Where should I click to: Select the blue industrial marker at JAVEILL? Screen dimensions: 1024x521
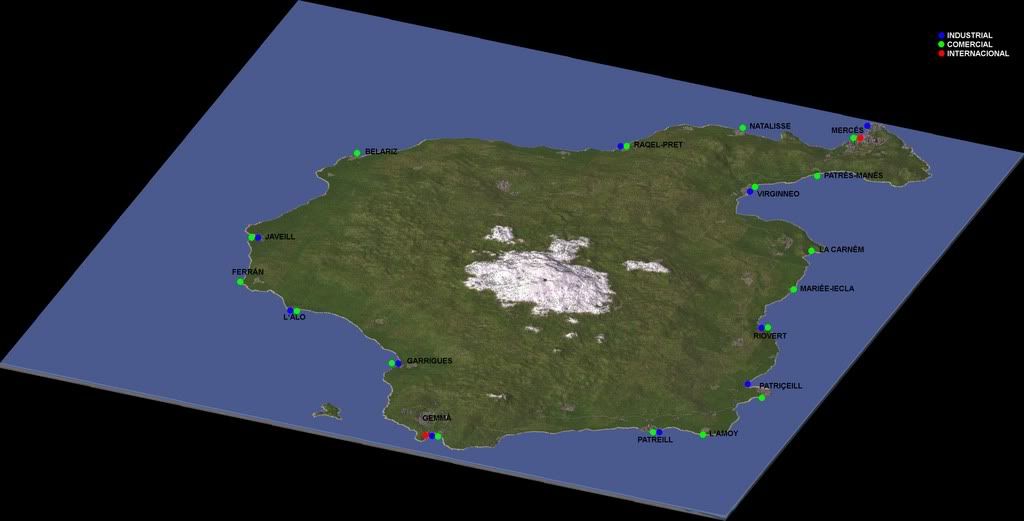pos(258,237)
